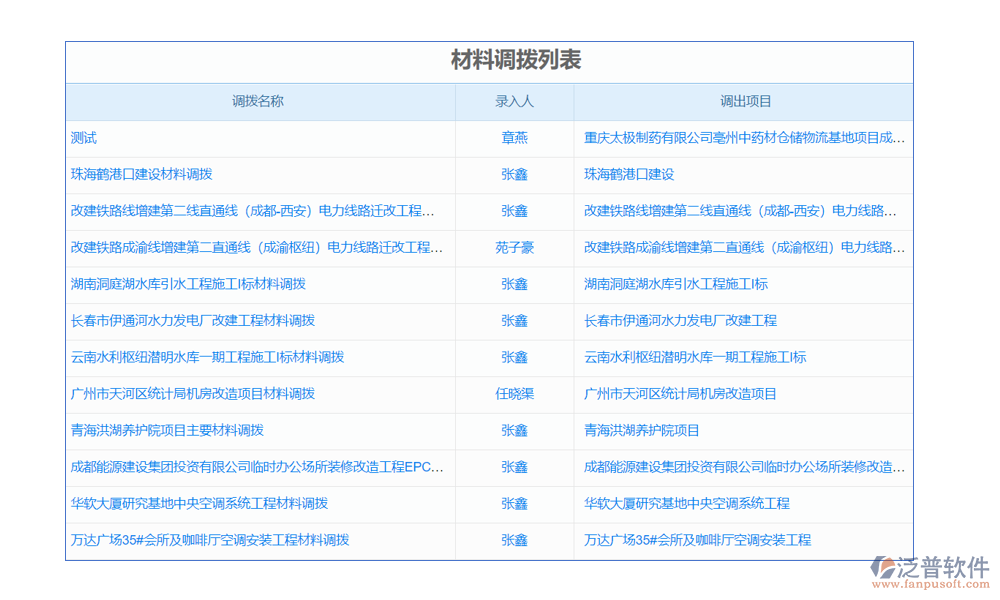Screen dimensions: 1000x600
Task: Open 珠海鹤港口建设材料调拨 record
Action: click(x=141, y=174)
